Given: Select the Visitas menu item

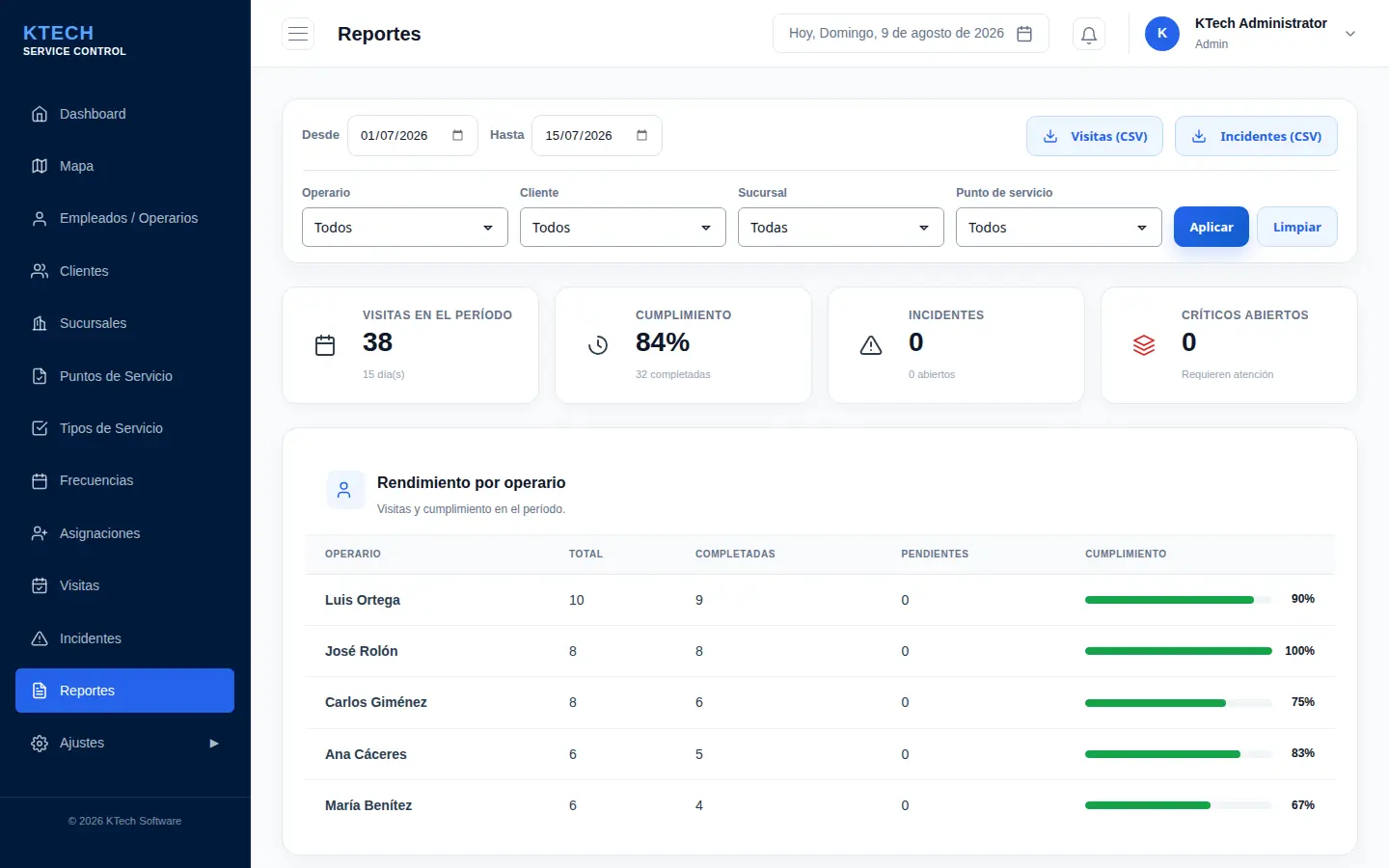Looking at the screenshot, I should pos(125,585).
